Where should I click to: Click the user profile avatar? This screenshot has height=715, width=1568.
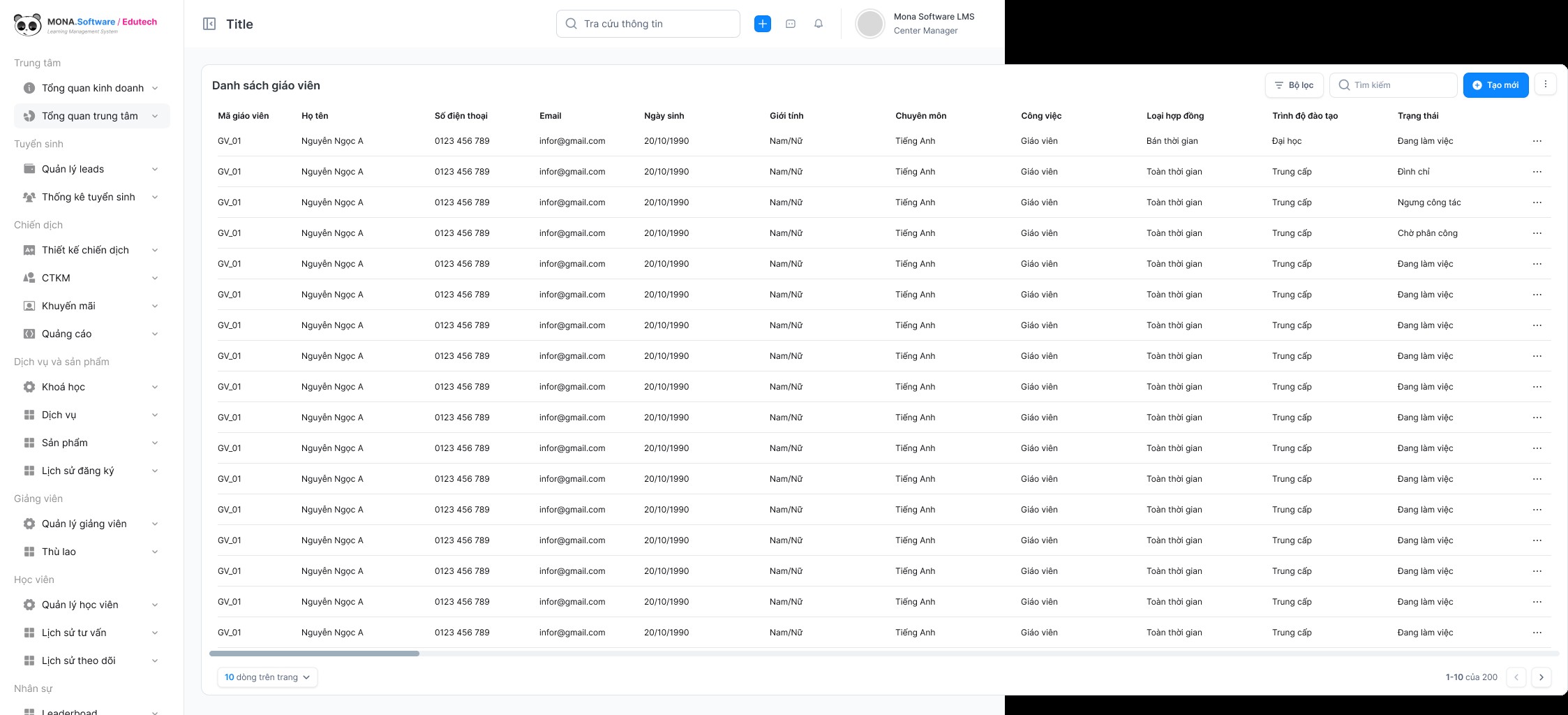pos(870,24)
